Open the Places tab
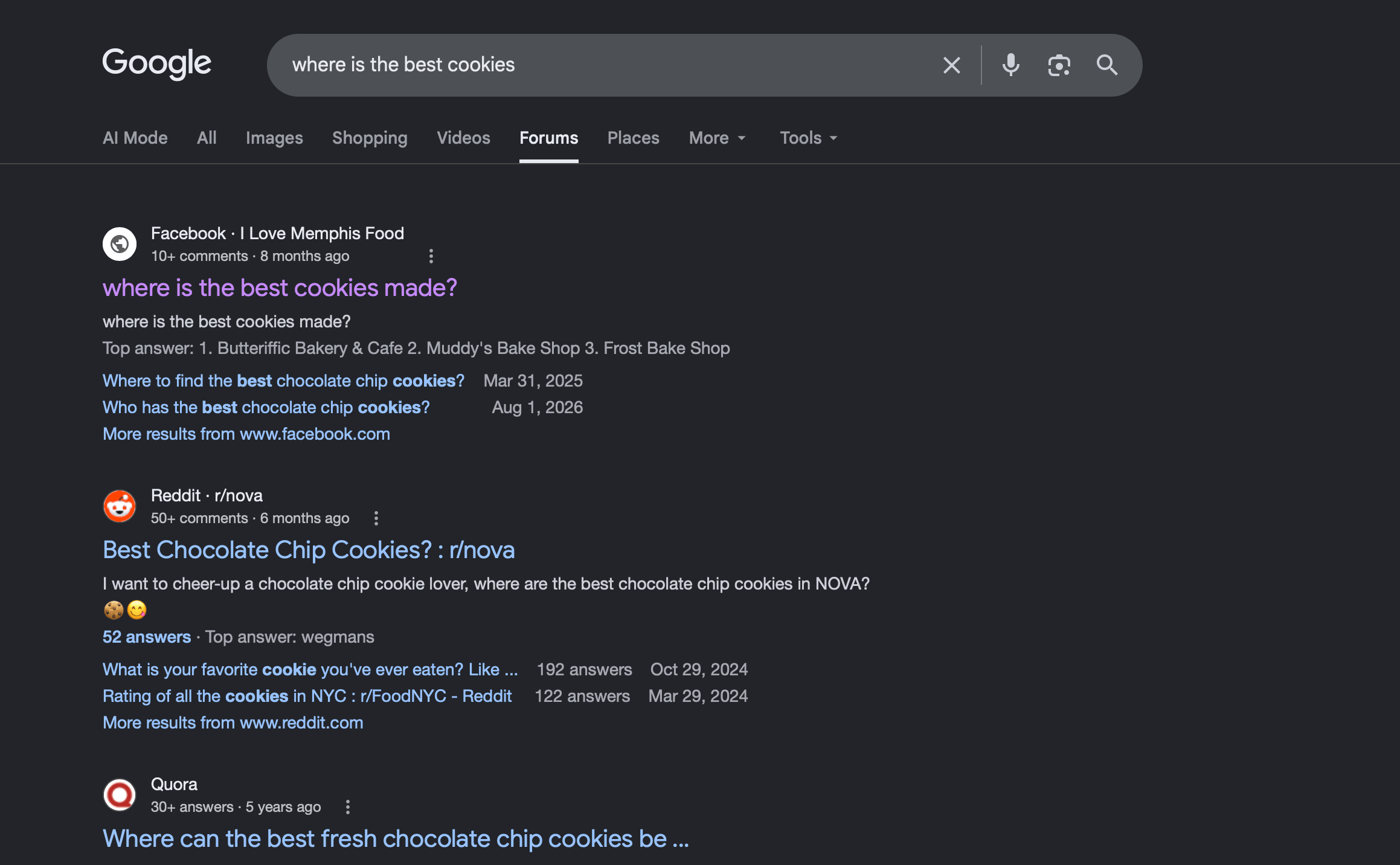Image resolution: width=1400 pixels, height=865 pixels. click(x=634, y=138)
